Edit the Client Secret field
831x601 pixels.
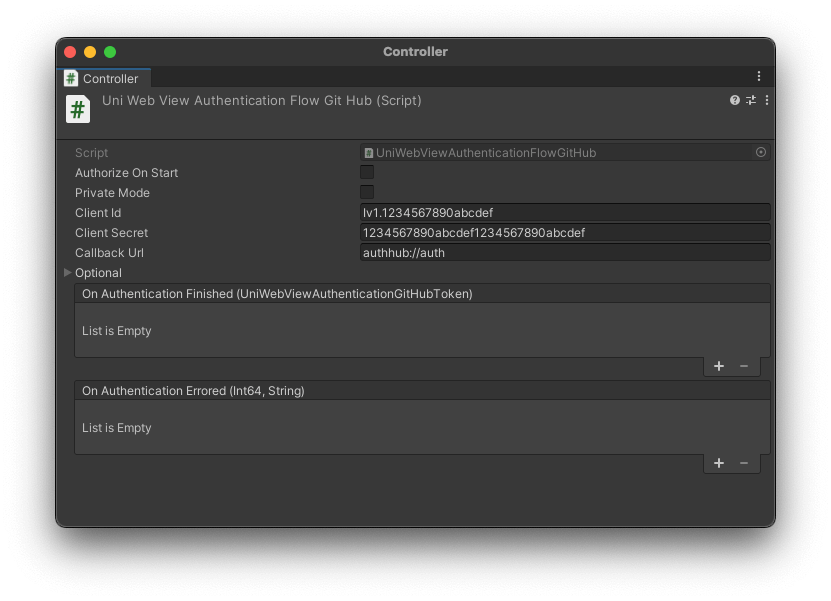point(565,232)
